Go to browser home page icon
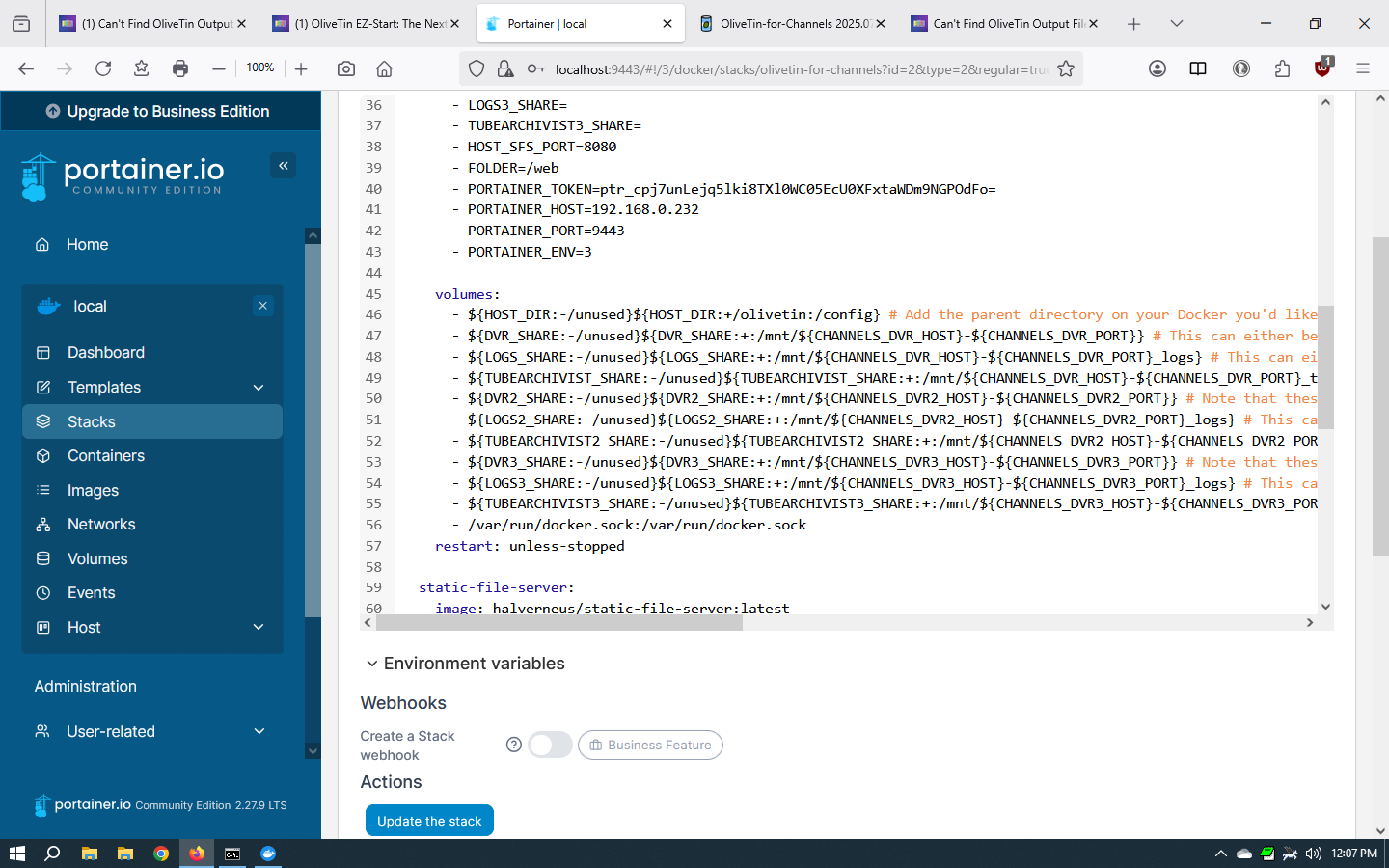Viewport: 1389px width, 868px height. (384, 68)
